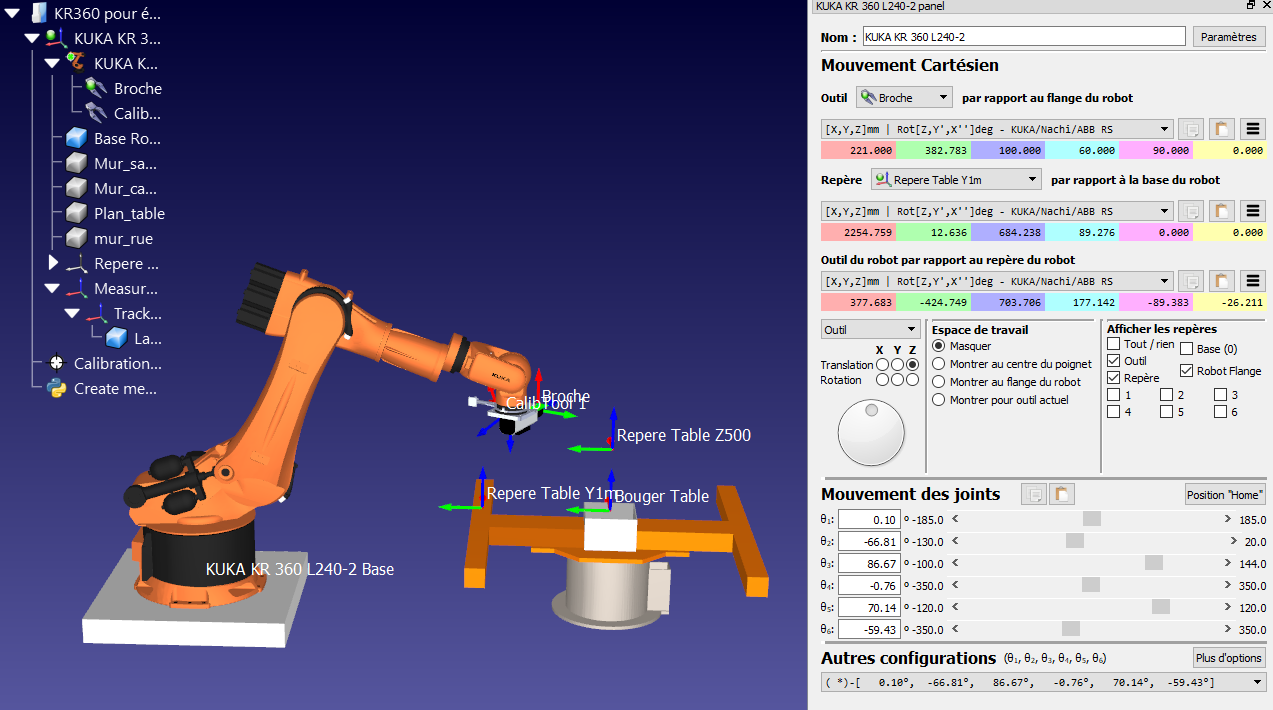Open hamburger menu for Repère pose row
The height and width of the screenshot is (710, 1273).
click(1252, 212)
